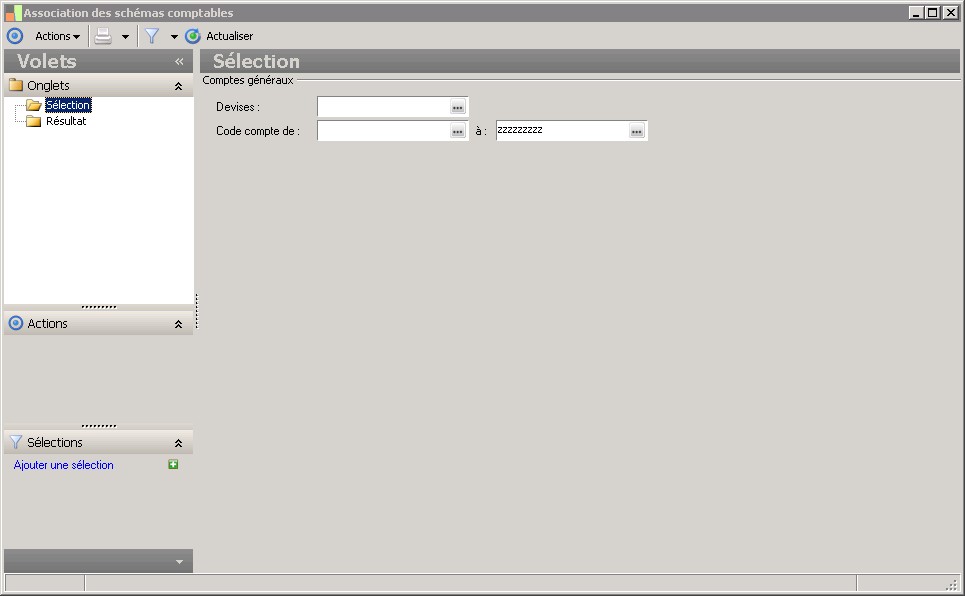Click the window resize grip in status bar
Image resolution: width=965 pixels, height=596 pixels.
[x=952, y=584]
